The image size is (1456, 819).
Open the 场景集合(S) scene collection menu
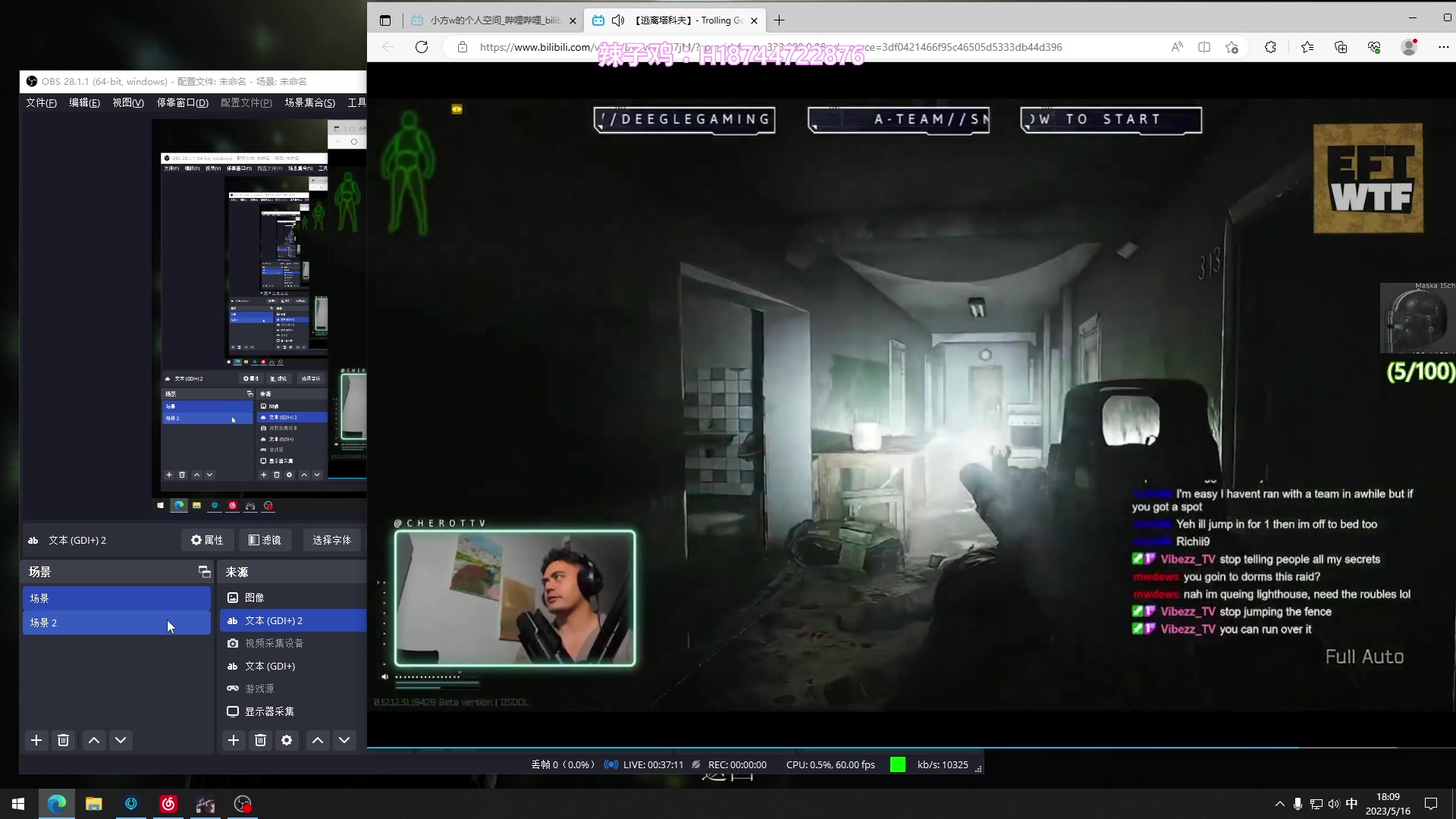(x=310, y=102)
